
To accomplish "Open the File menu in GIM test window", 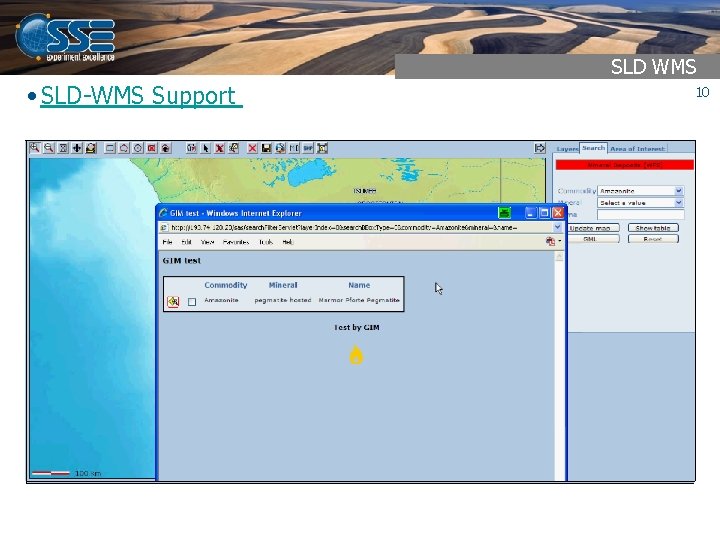I will pos(168,242).
